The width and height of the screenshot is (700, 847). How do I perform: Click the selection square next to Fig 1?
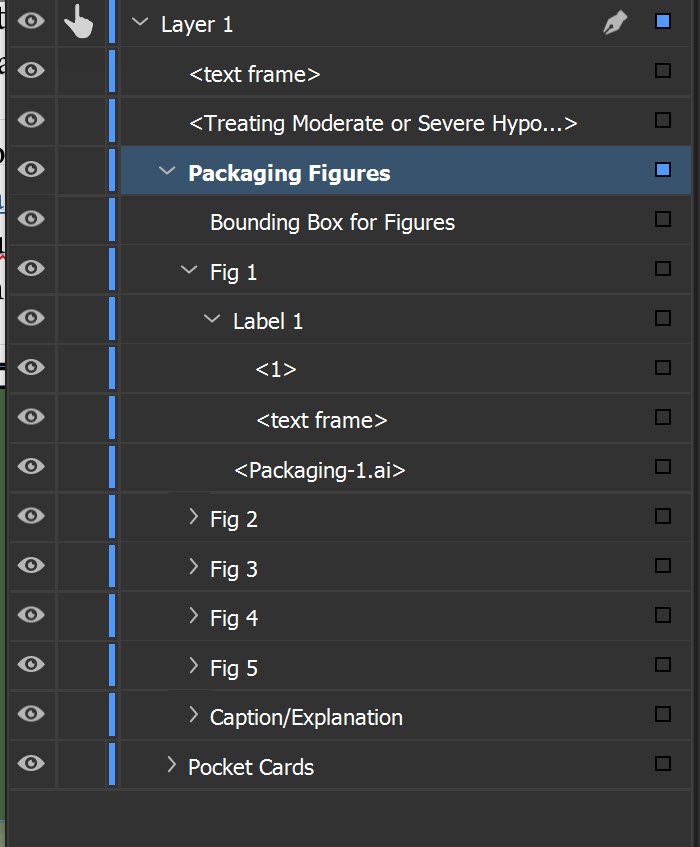[662, 269]
